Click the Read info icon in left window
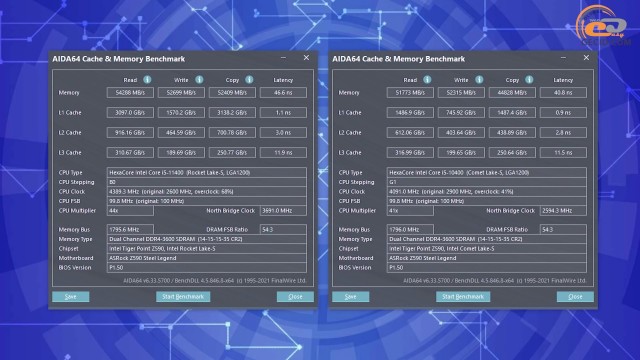 coord(147,80)
